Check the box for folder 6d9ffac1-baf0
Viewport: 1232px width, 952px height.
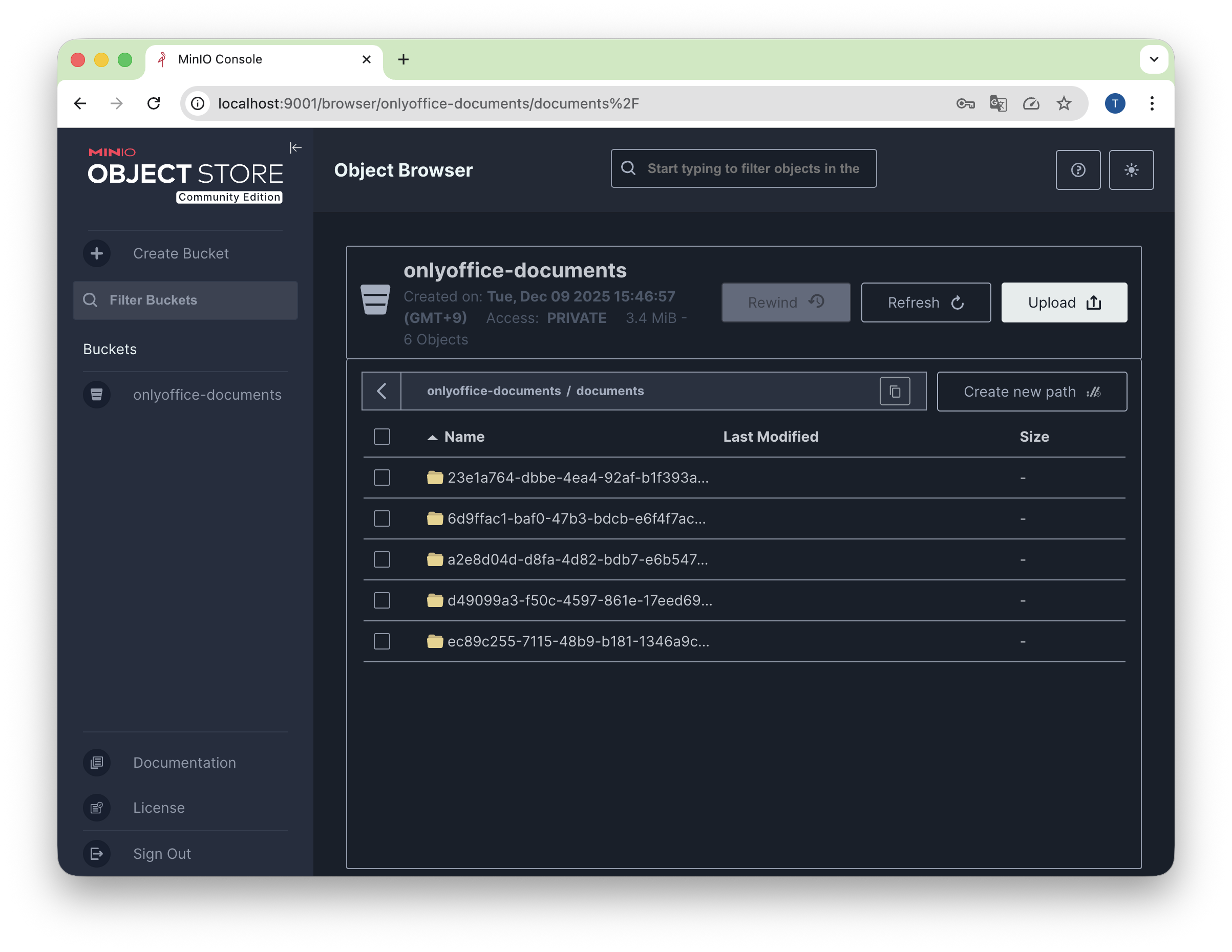pyautogui.click(x=382, y=518)
